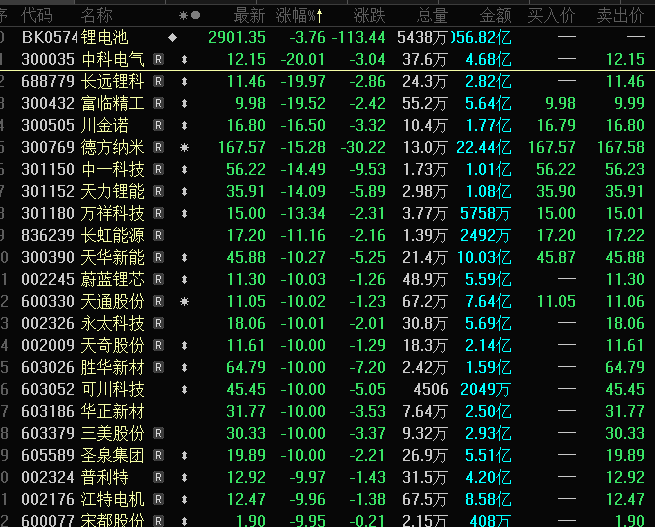
Task: Select stock name 普利特
Action: (105, 477)
